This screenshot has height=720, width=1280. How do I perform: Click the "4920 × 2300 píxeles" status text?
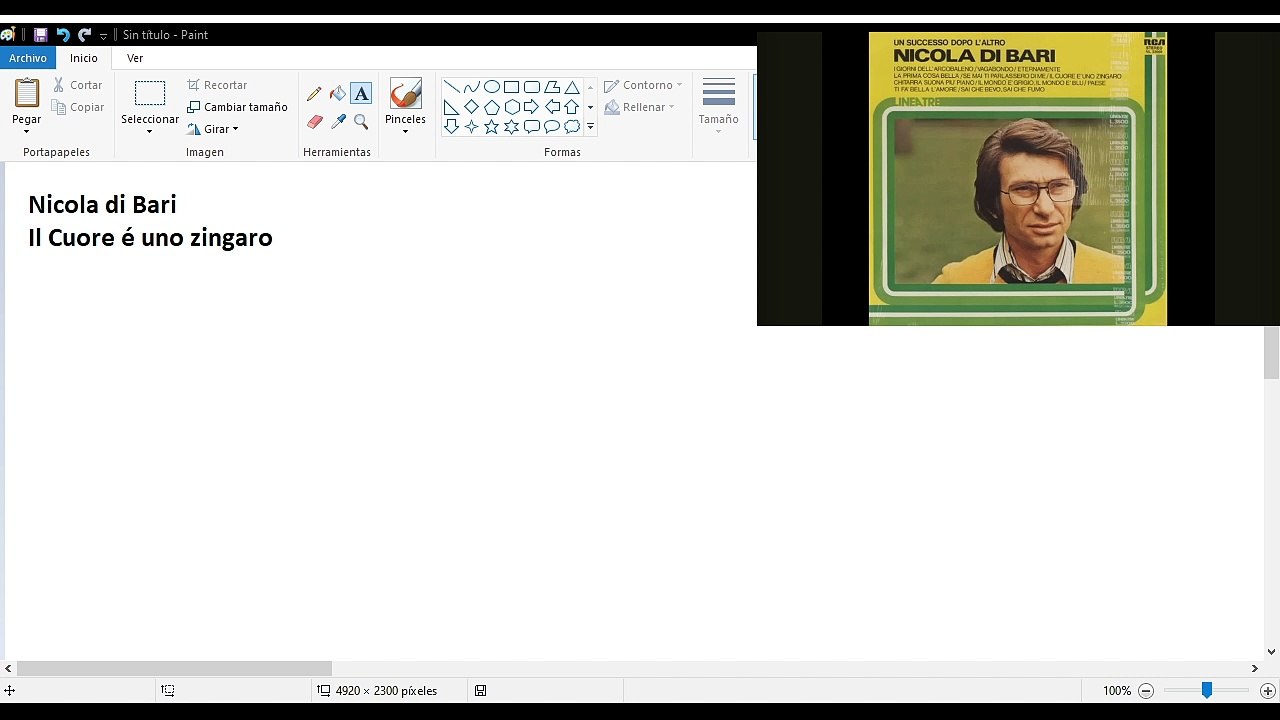click(386, 691)
